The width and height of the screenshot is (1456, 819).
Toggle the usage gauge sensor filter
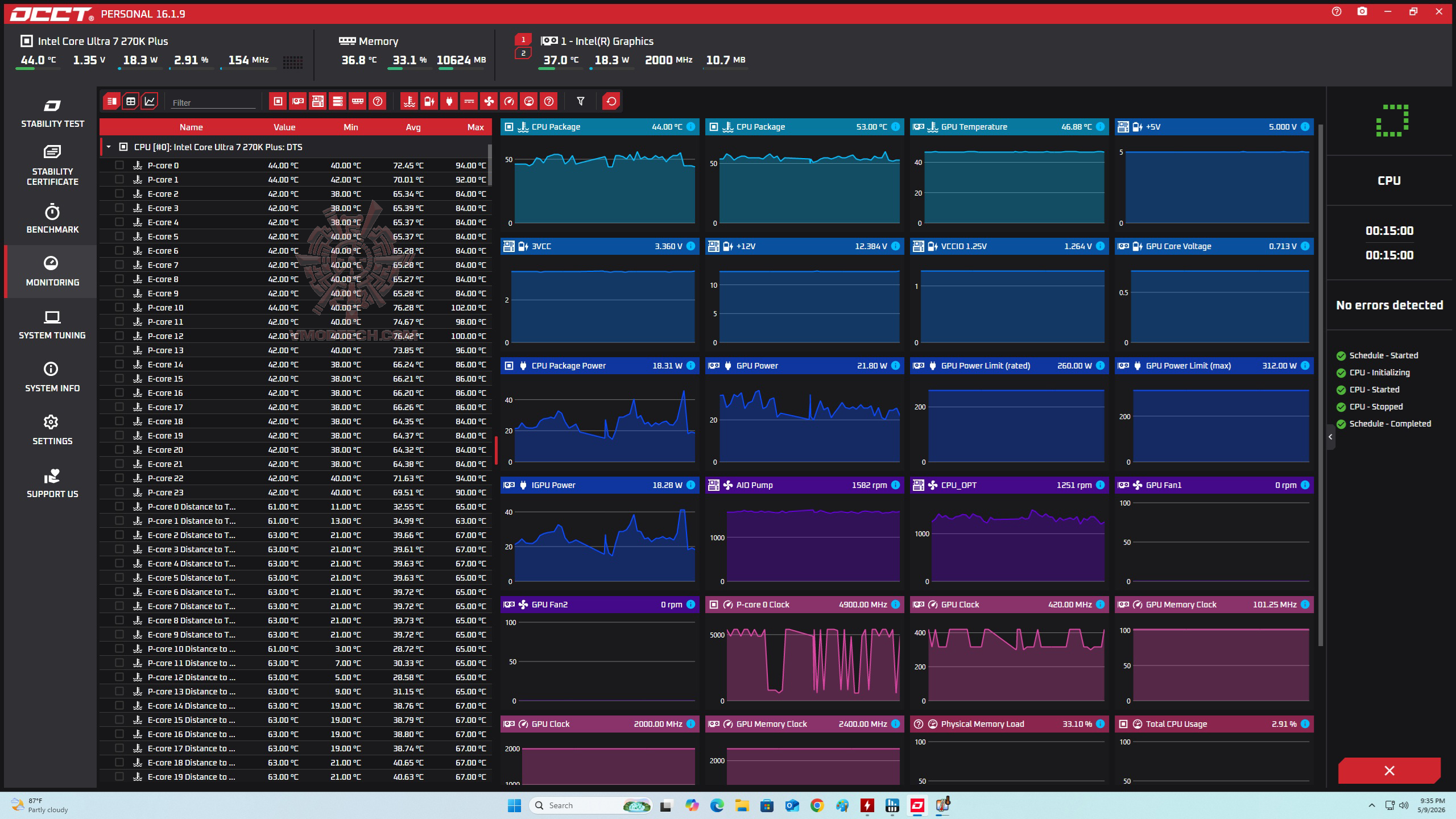pyautogui.click(x=529, y=101)
